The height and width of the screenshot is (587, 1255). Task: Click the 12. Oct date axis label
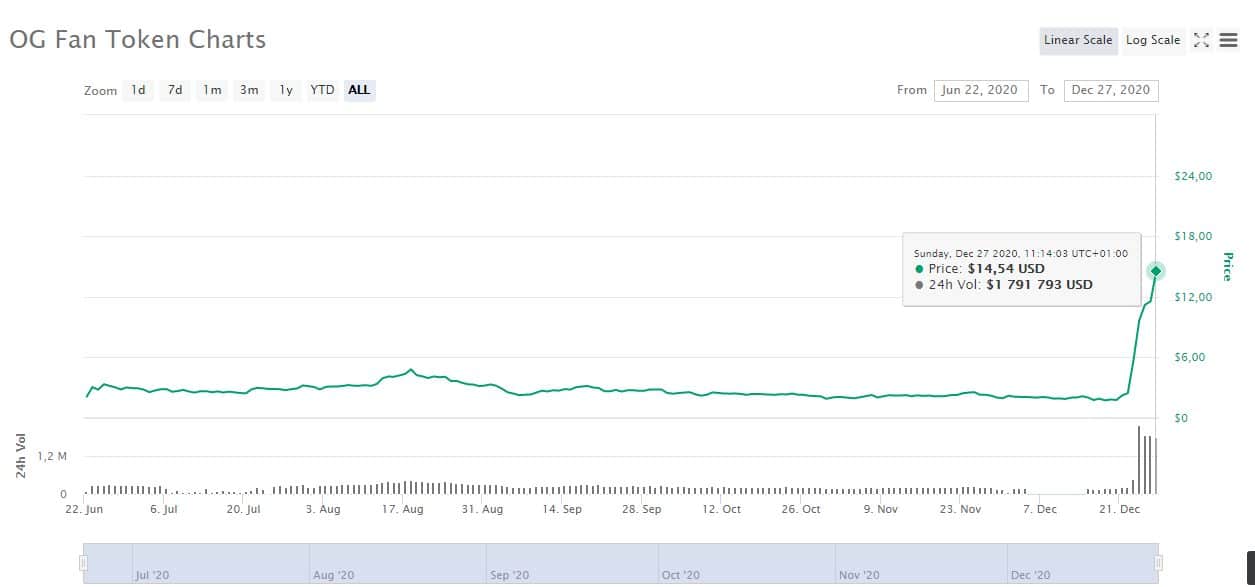721,509
